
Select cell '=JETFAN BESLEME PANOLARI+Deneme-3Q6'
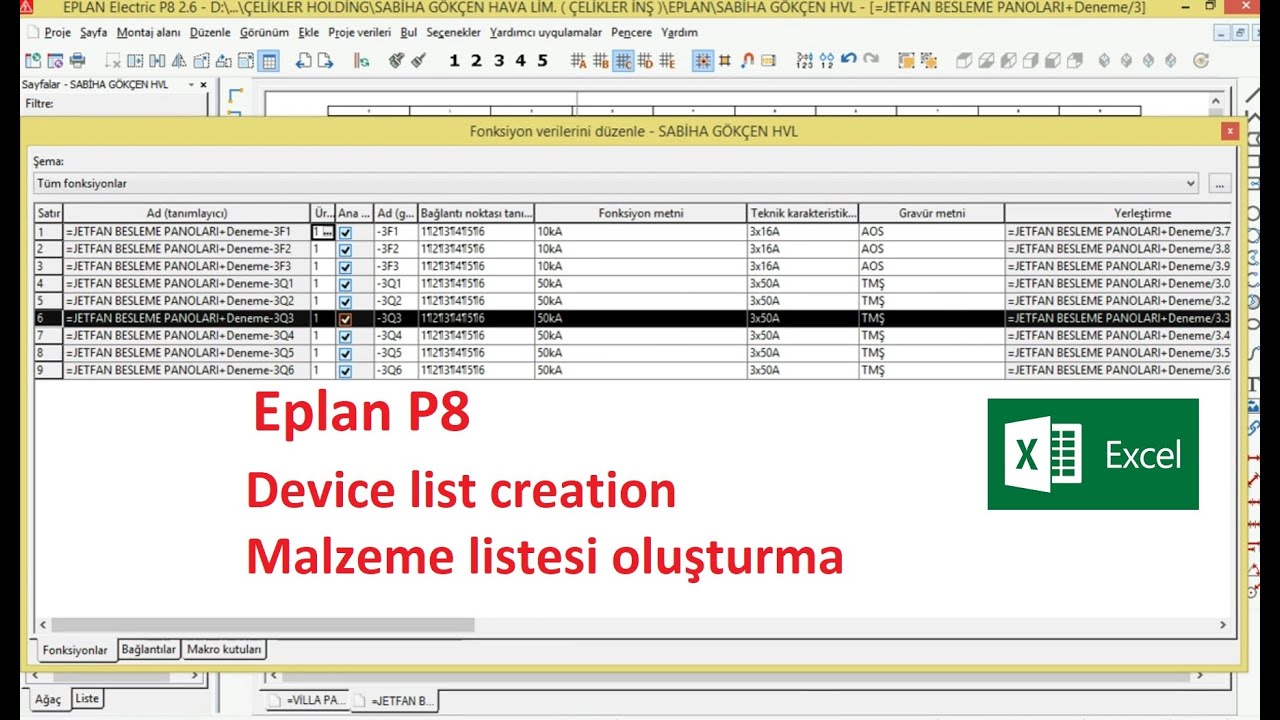[187, 371]
